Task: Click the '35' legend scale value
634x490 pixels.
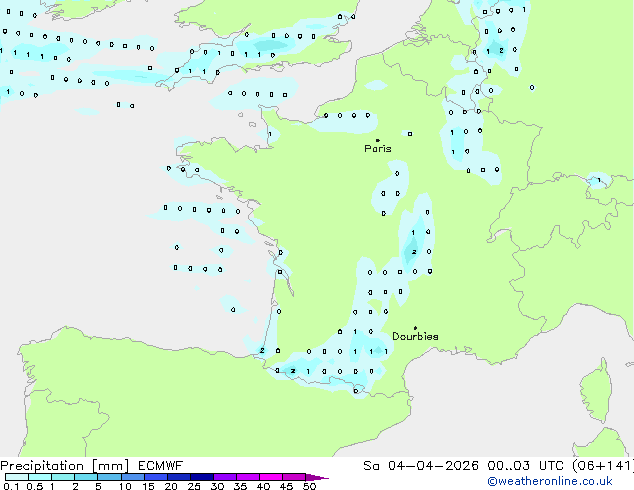Action: [x=240, y=486]
